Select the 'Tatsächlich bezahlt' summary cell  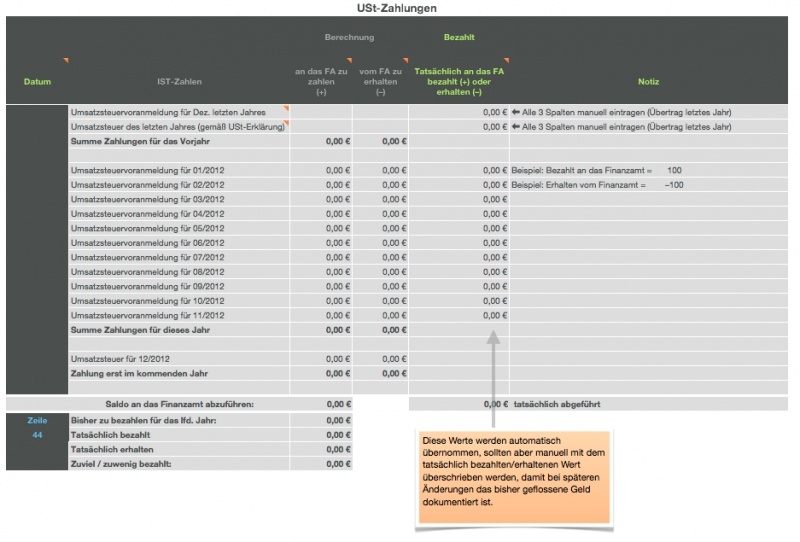click(179, 435)
